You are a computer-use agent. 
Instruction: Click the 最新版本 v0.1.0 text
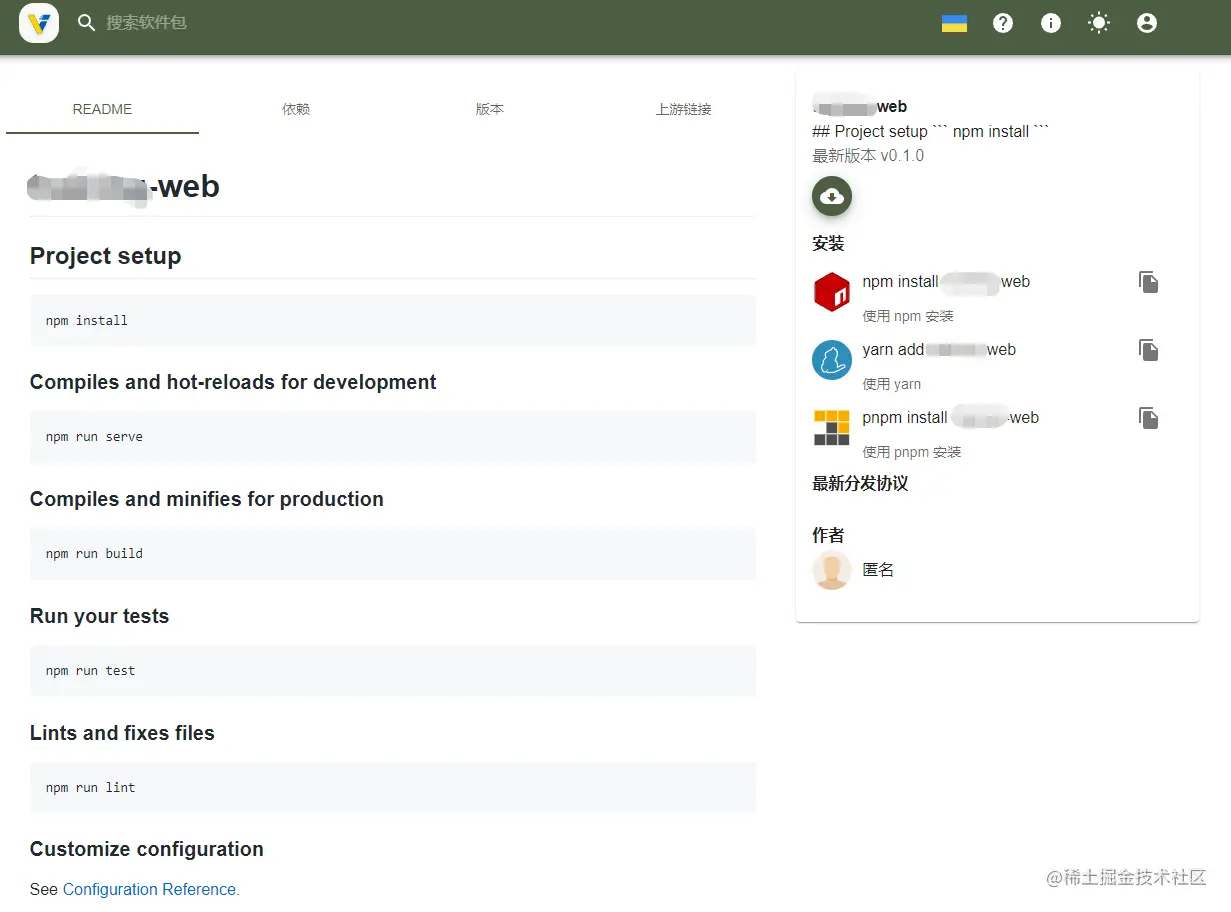868,156
